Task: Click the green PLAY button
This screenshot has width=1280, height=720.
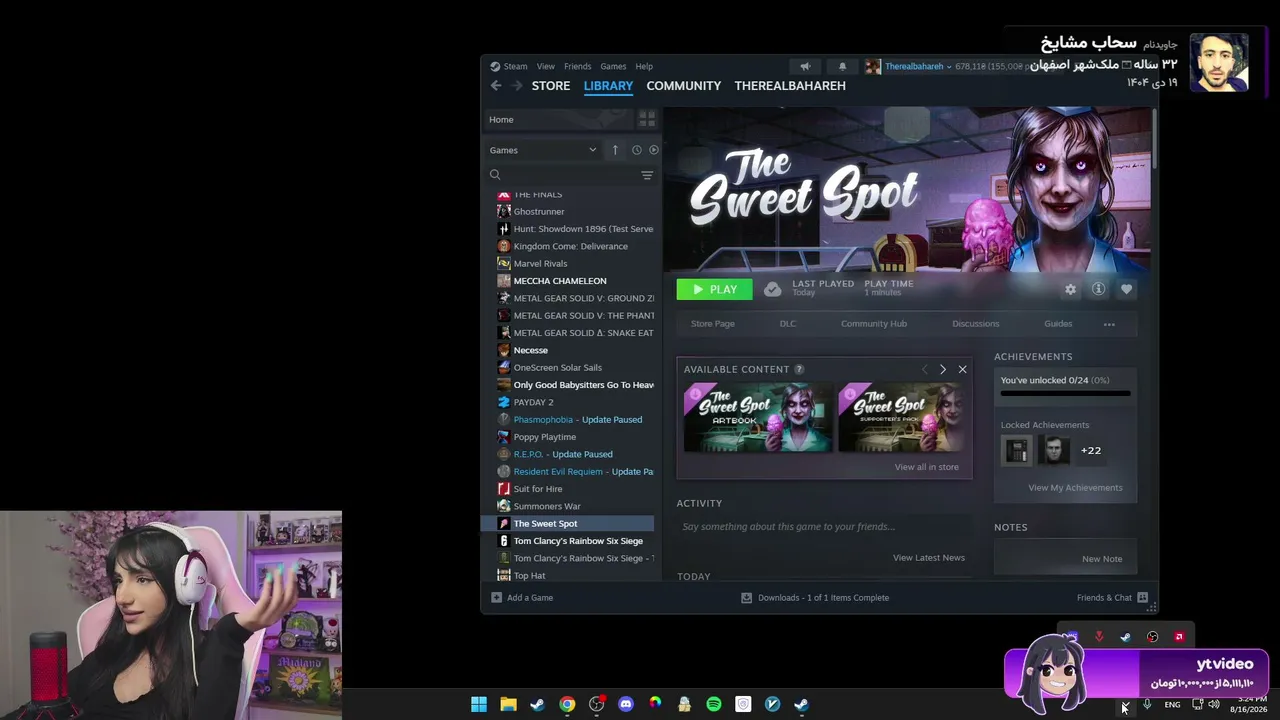Action: click(714, 289)
